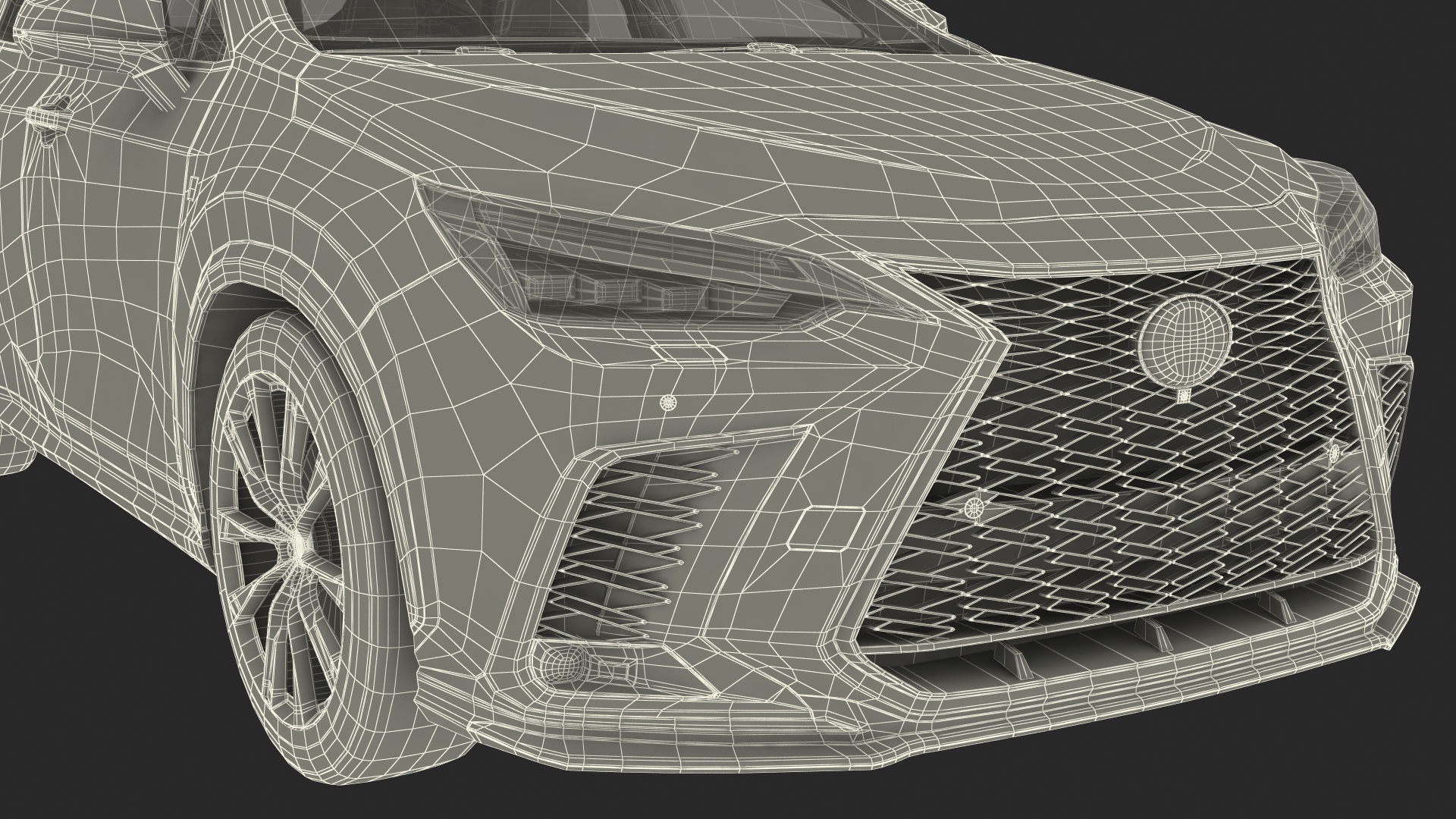Select the front door handle
1456x819 pixels.
click(x=47, y=118)
